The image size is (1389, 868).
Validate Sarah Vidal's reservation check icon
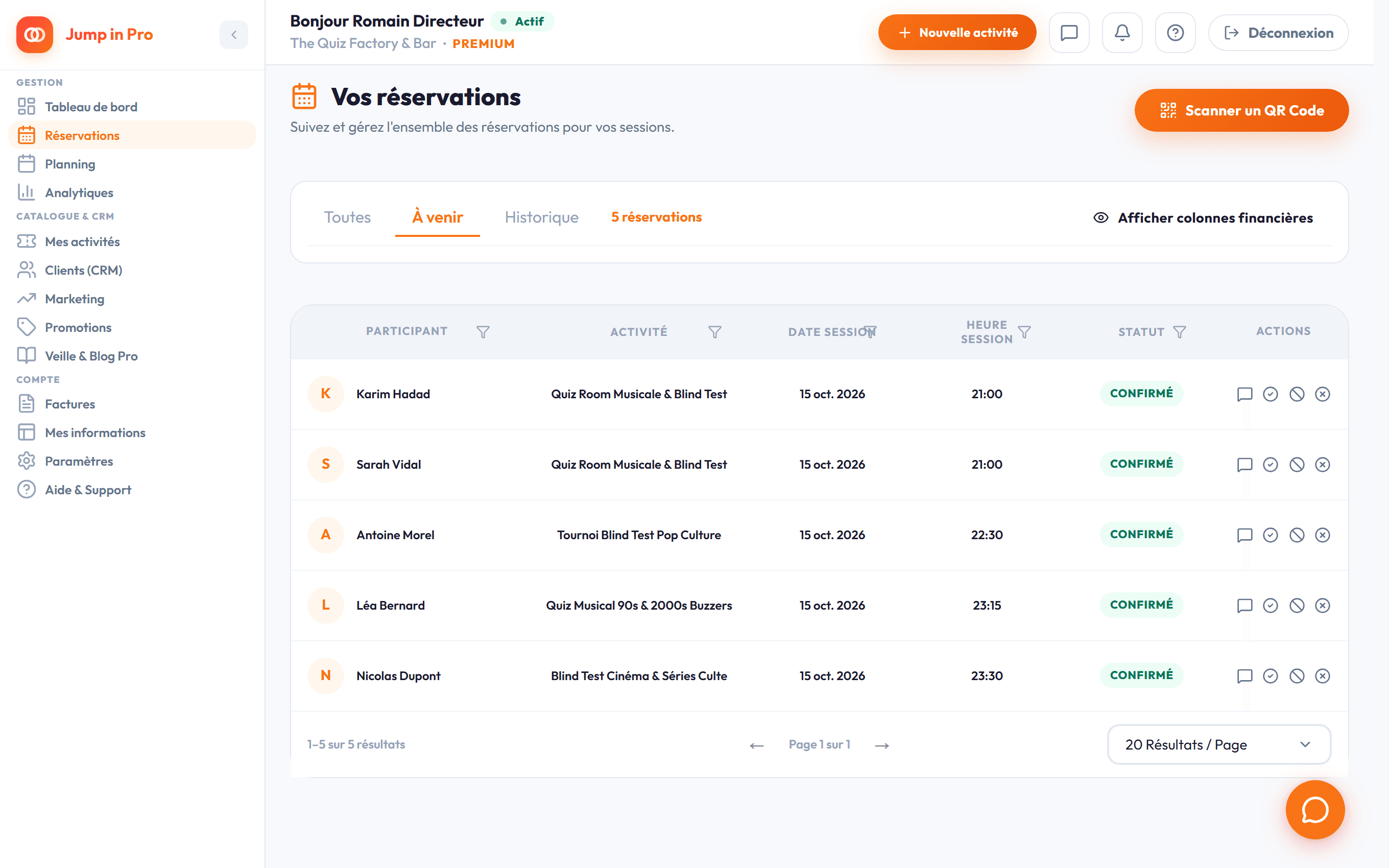(1270, 465)
